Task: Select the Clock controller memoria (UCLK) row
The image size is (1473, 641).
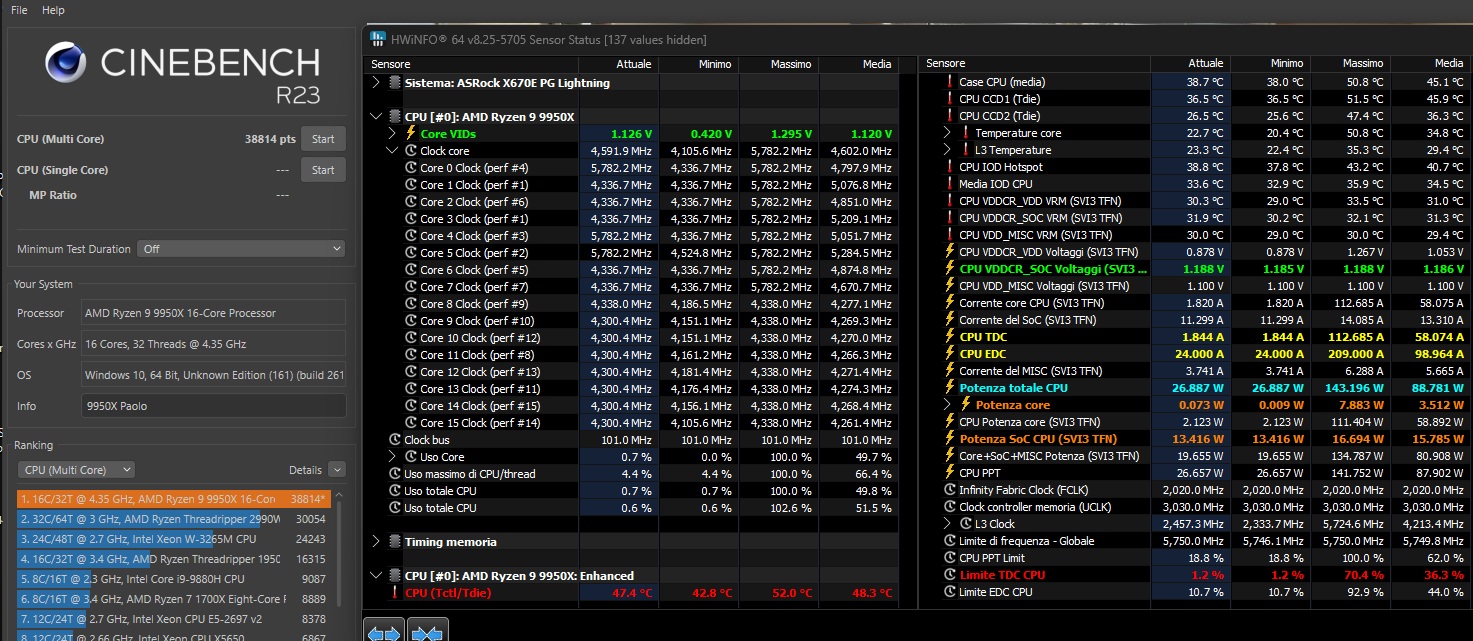Action: [1196, 507]
